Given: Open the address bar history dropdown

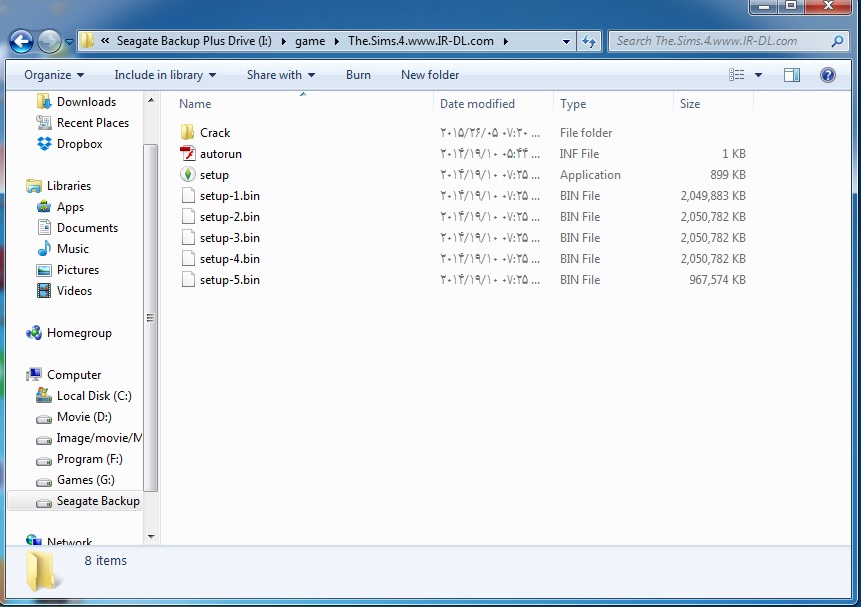Looking at the screenshot, I should (x=566, y=41).
